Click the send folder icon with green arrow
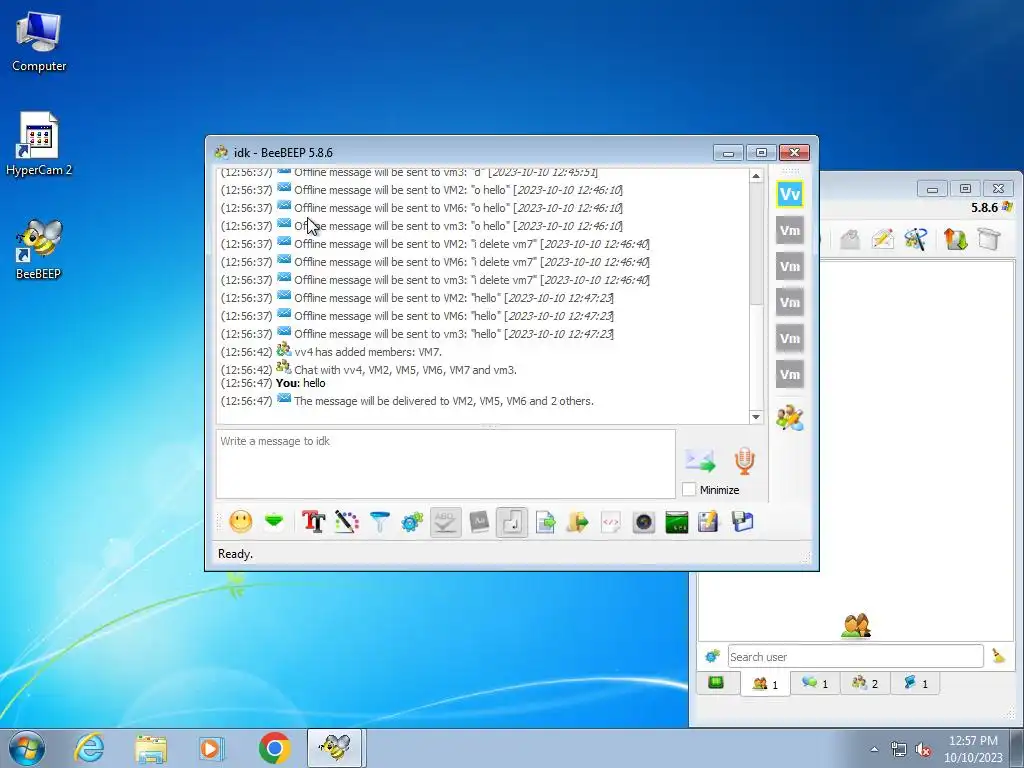Image resolution: width=1024 pixels, height=768 pixels. [577, 522]
